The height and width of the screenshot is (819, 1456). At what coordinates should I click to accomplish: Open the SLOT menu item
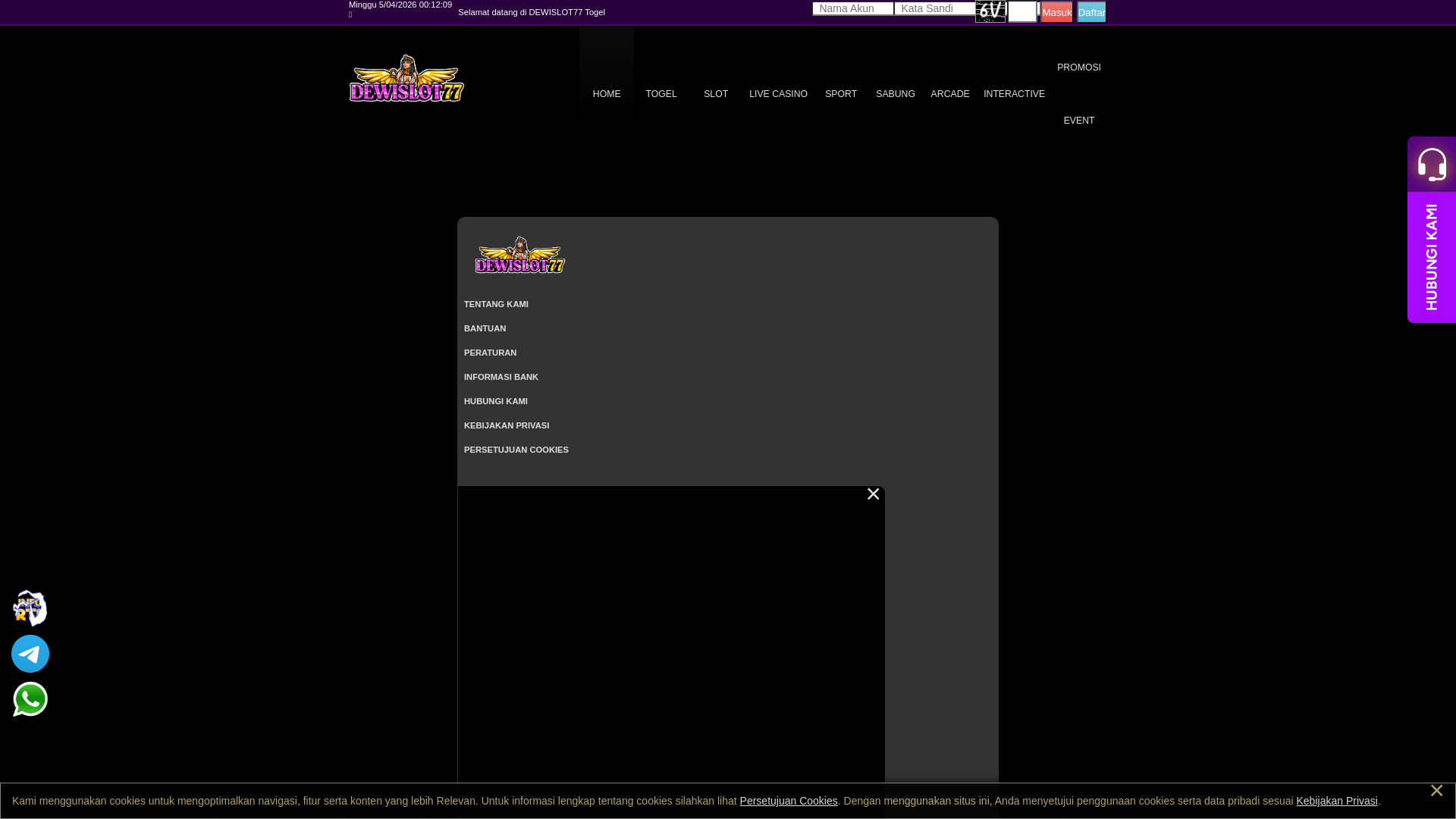716,94
